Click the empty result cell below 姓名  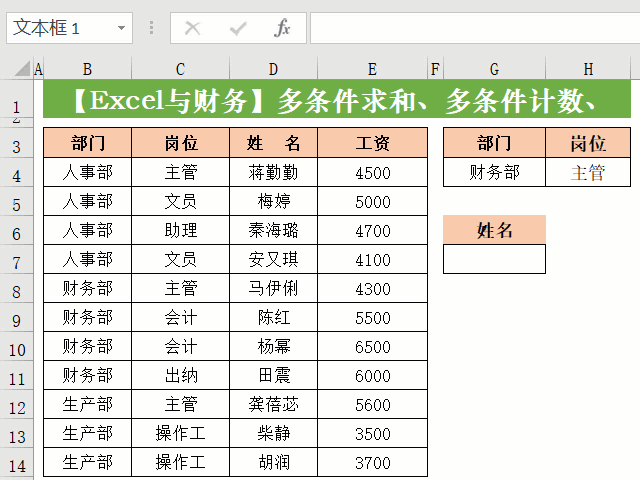[x=494, y=259]
